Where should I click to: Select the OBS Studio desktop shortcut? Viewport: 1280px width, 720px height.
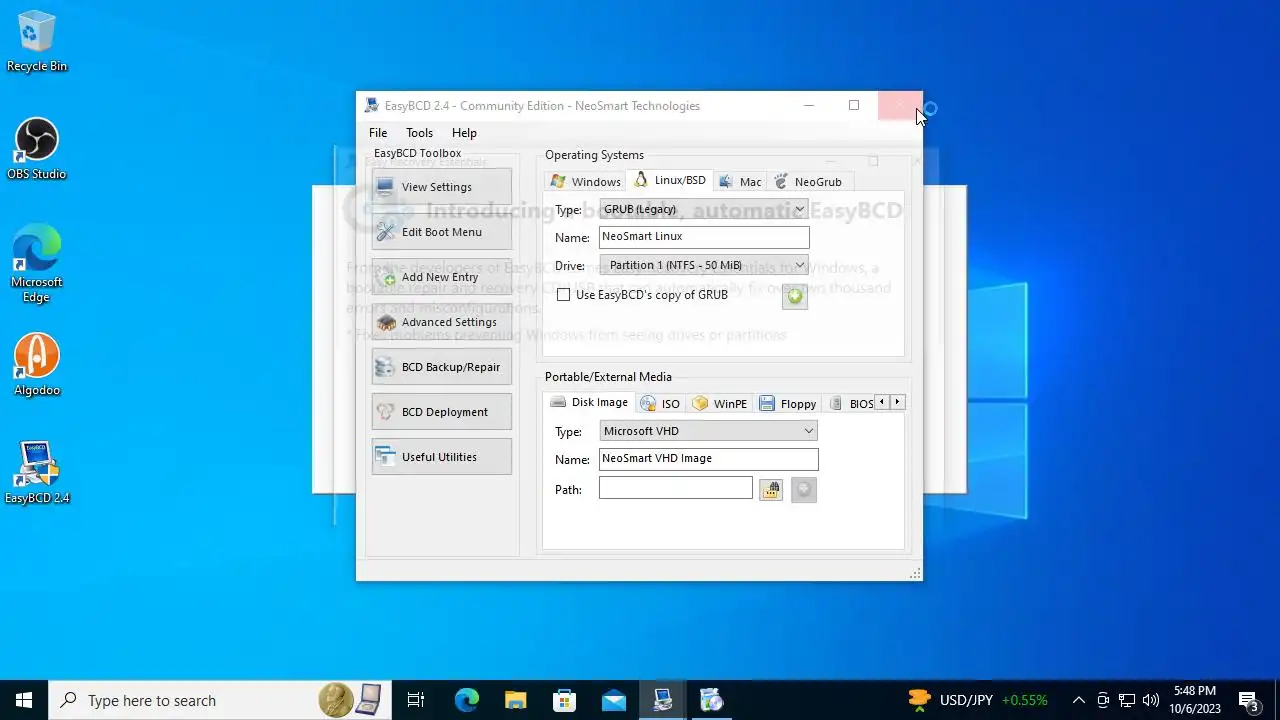[37, 149]
